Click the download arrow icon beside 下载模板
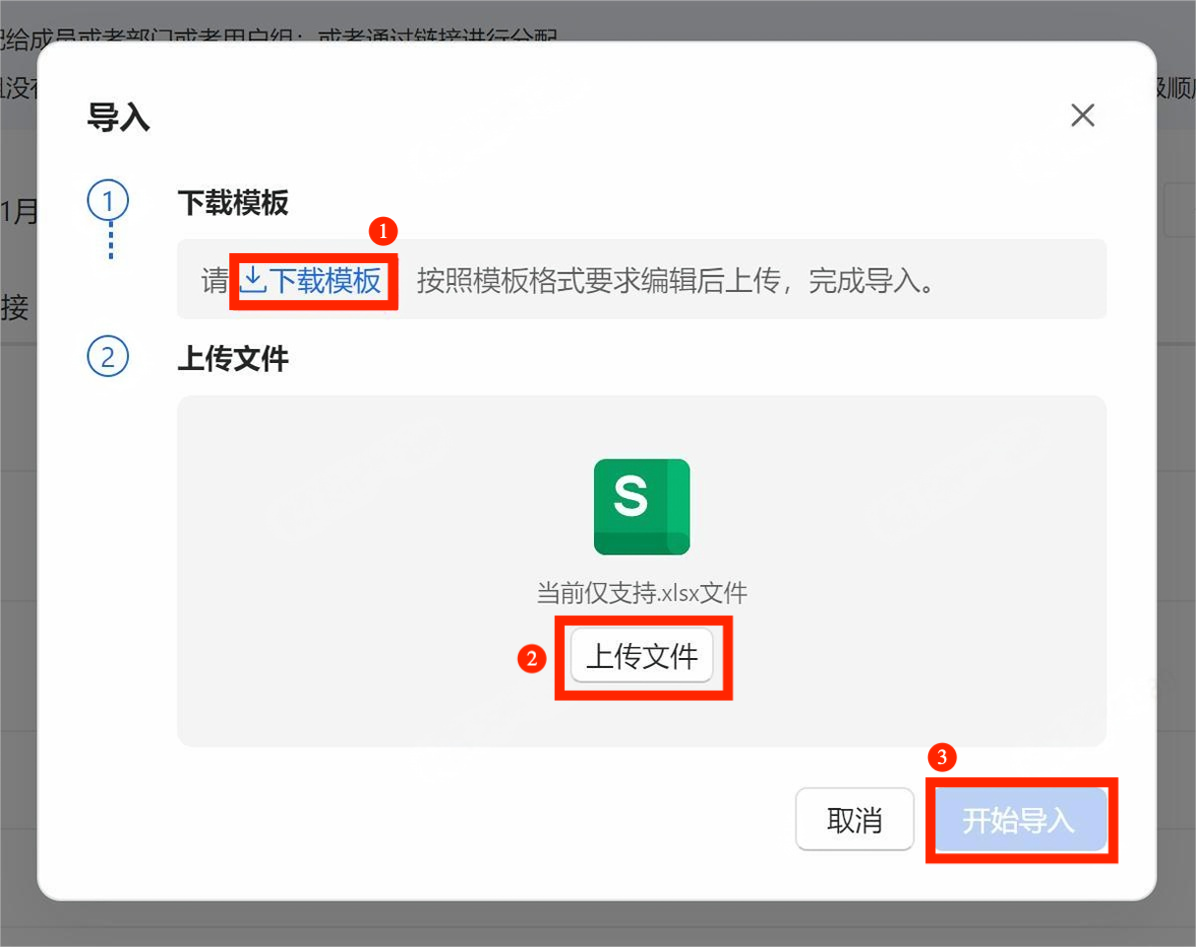Viewport: 1196px width, 947px height. click(254, 280)
